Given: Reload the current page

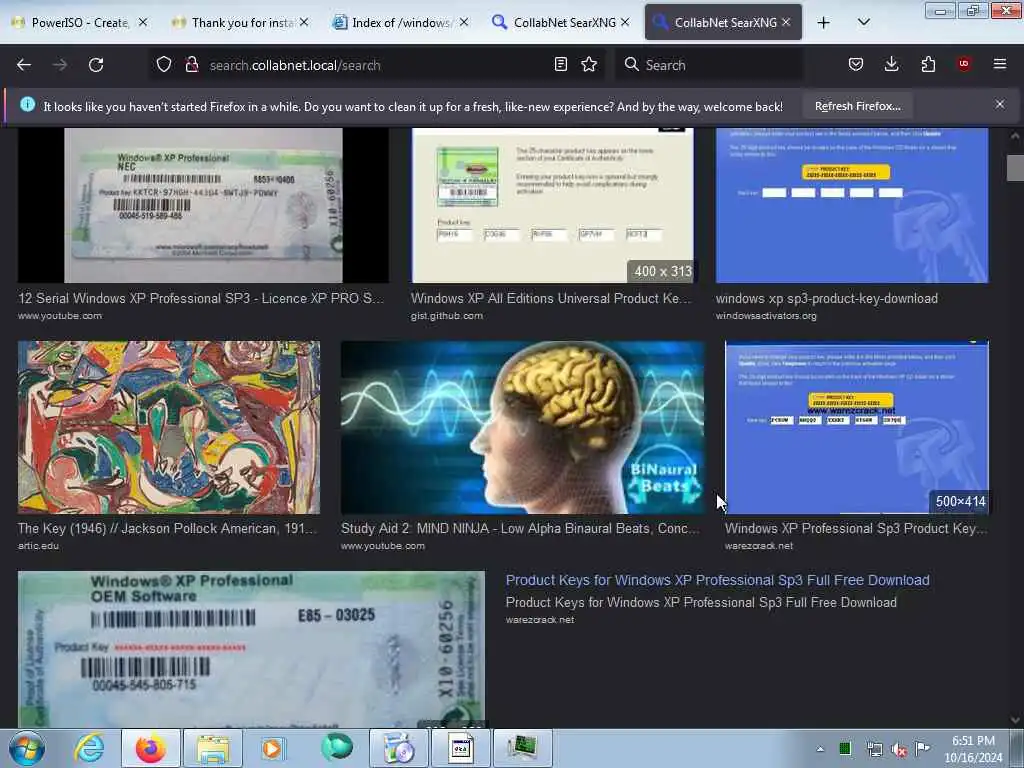Looking at the screenshot, I should (x=96, y=65).
